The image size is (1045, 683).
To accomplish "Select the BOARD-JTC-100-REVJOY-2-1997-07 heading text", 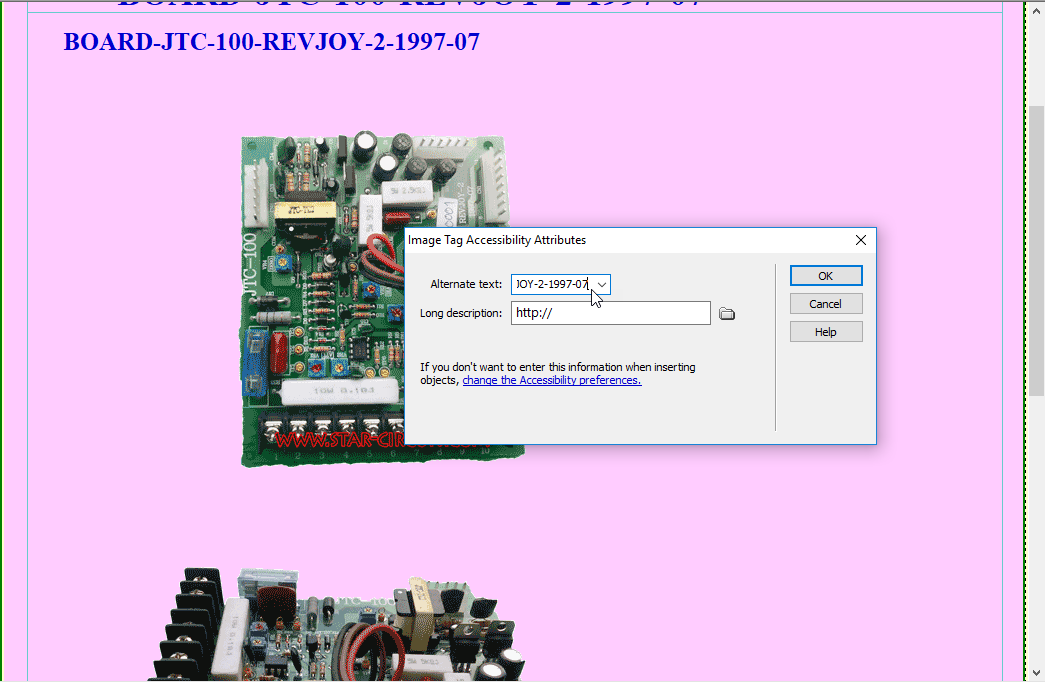I will point(271,42).
